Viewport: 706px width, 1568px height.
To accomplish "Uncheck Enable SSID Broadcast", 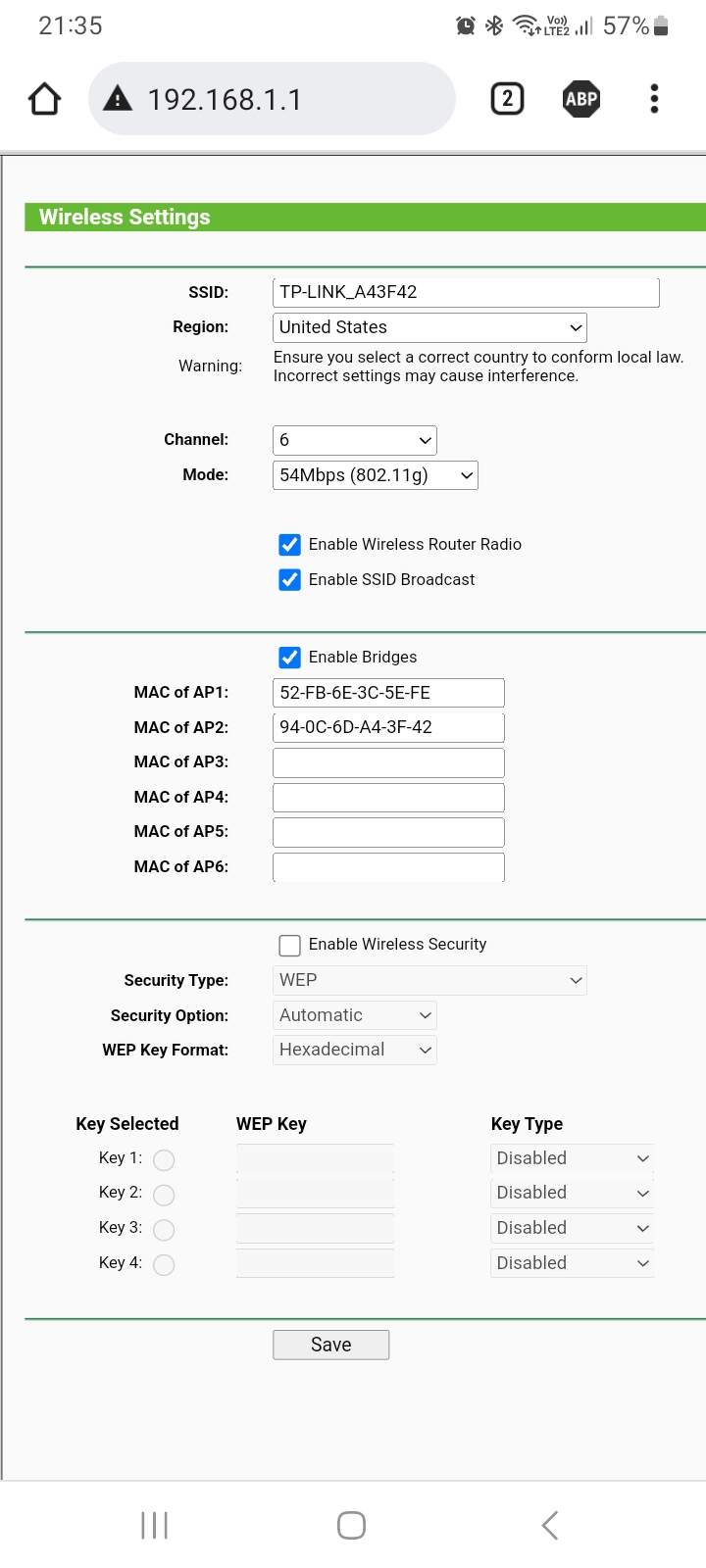I will [289, 580].
